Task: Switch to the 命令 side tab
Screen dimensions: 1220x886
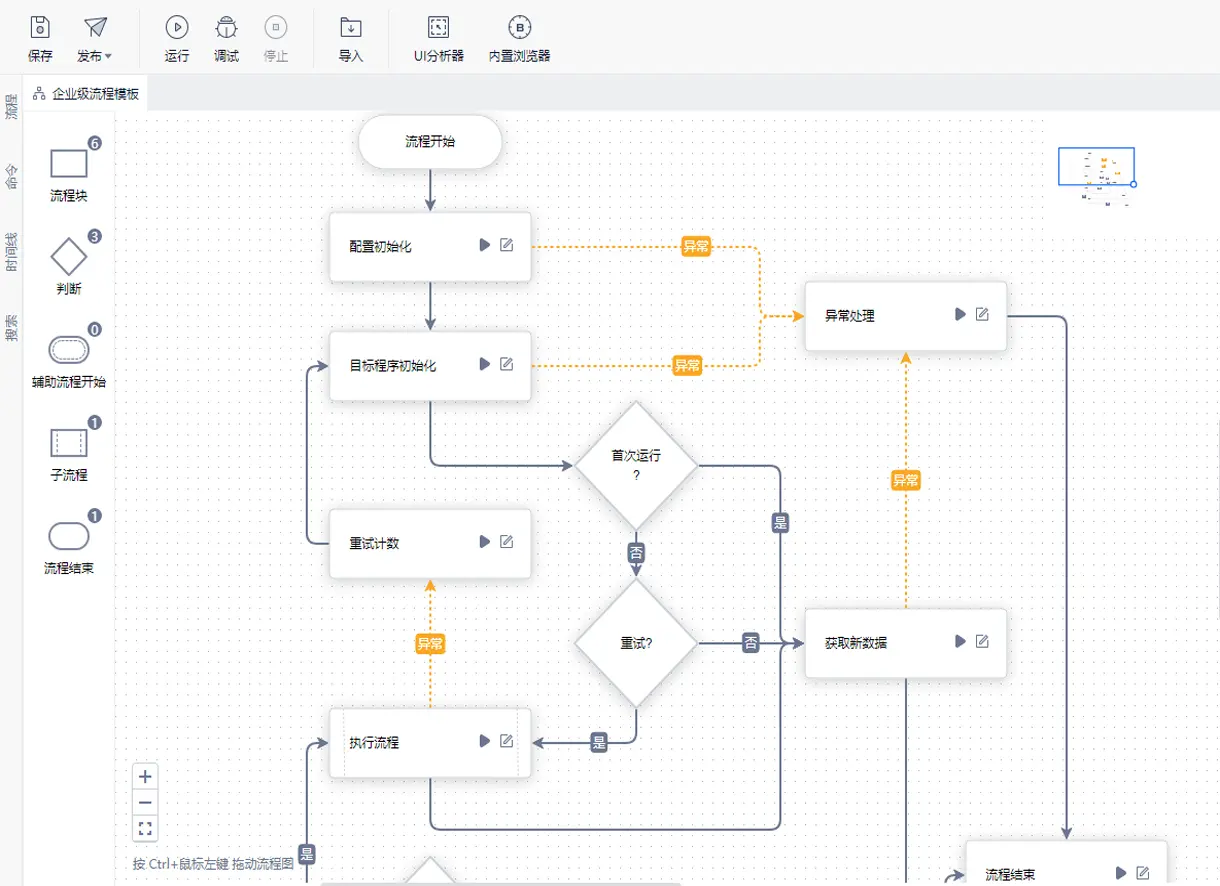Action: click(12, 177)
